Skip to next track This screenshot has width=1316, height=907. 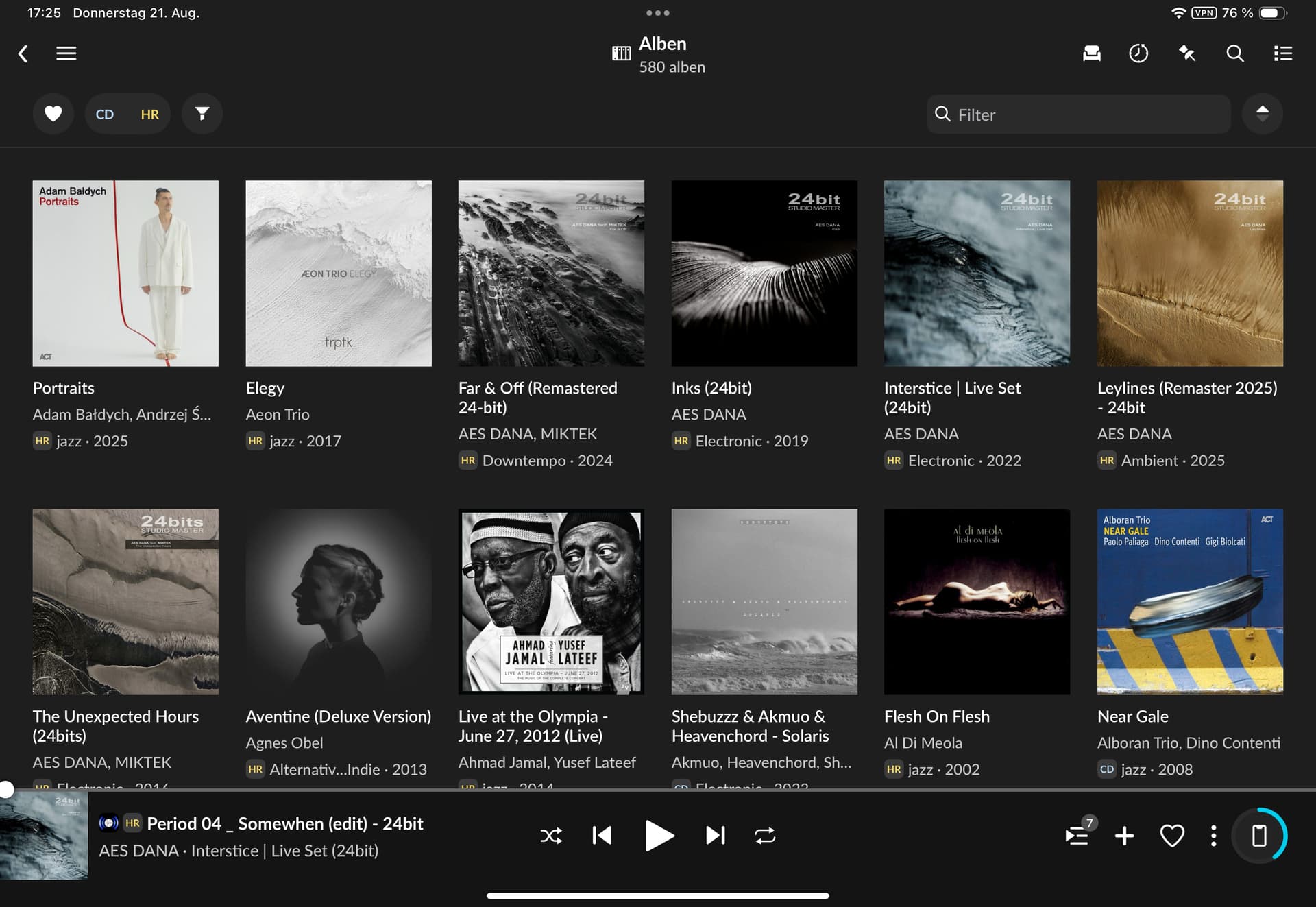715,836
